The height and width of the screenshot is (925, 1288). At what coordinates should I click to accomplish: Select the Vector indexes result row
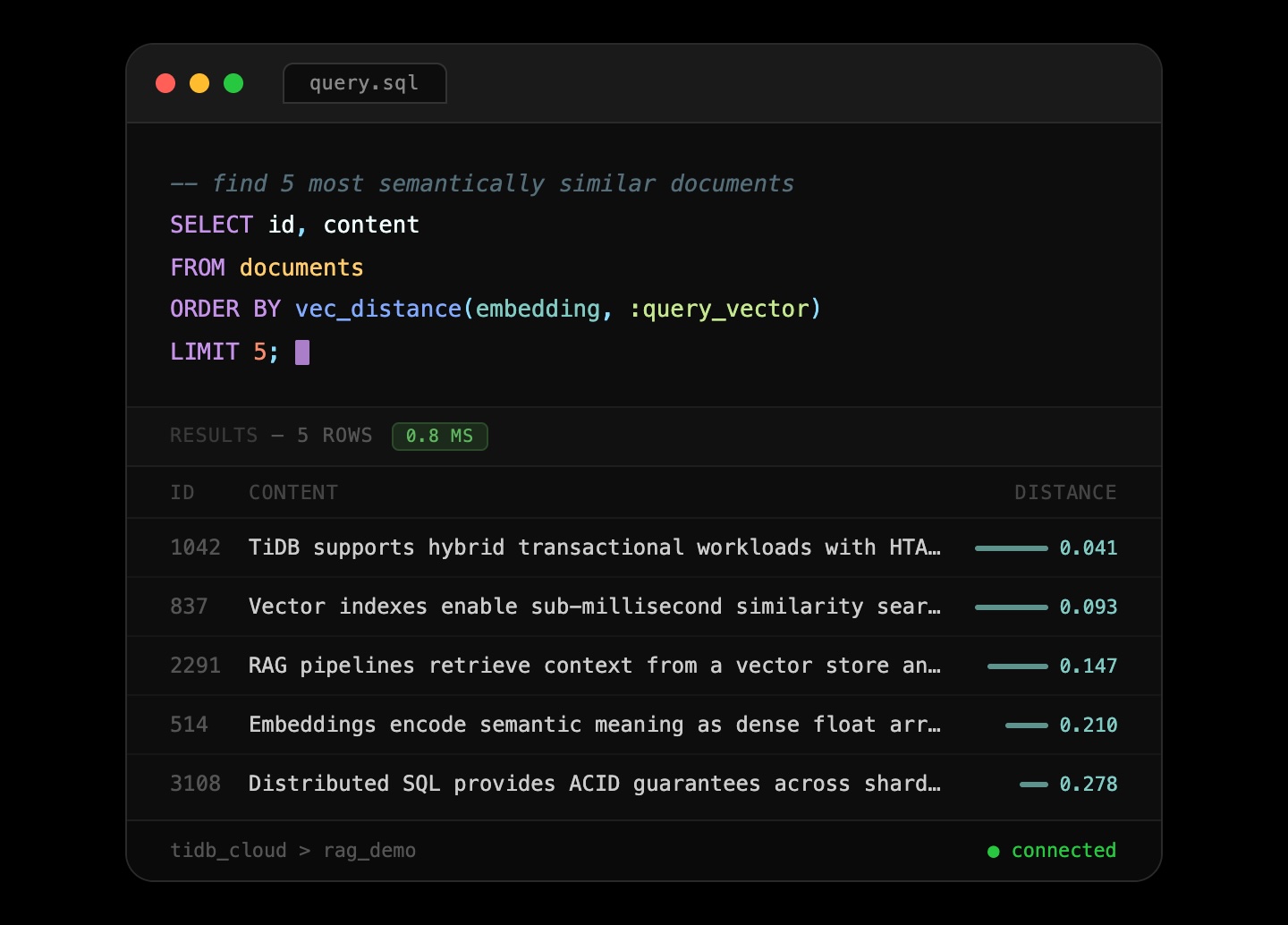[594, 607]
